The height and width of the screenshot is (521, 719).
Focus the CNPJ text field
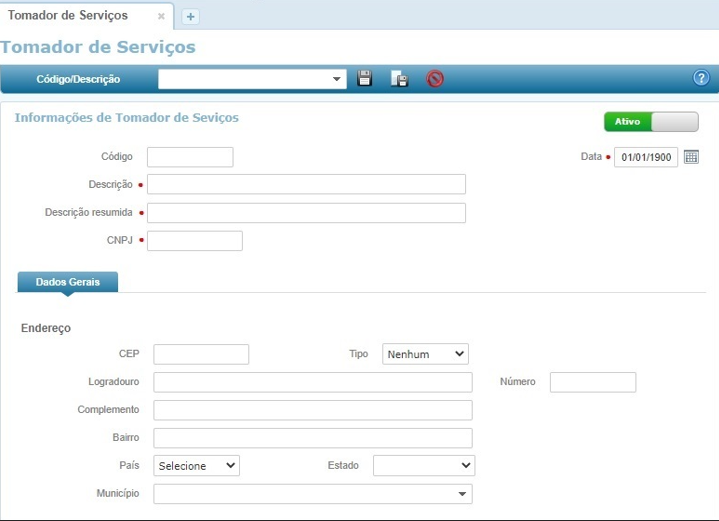(195, 241)
